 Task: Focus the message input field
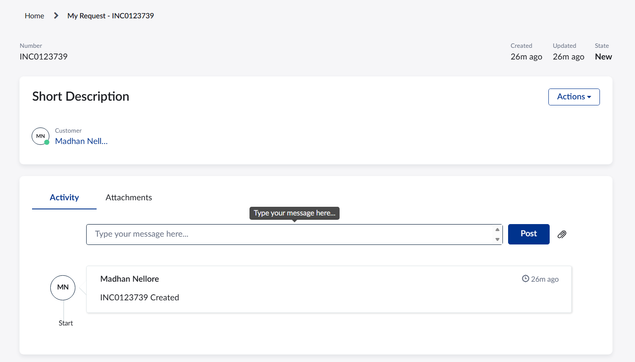point(294,234)
